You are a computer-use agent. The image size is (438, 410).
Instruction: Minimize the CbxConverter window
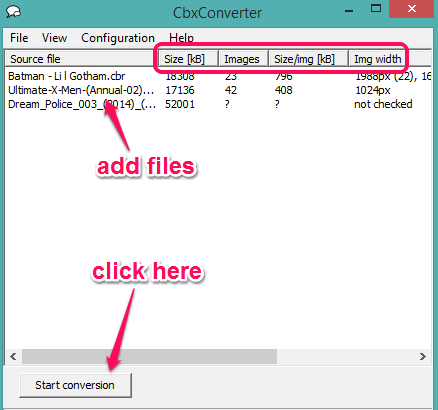tap(349, 11)
